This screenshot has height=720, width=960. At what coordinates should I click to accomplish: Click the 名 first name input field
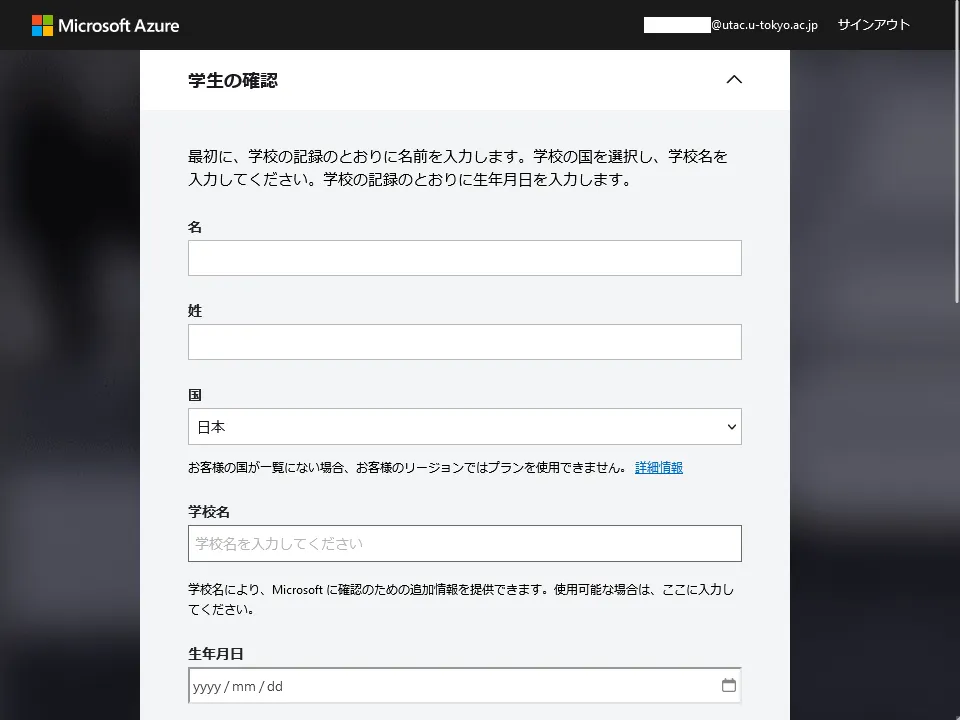click(x=464, y=258)
